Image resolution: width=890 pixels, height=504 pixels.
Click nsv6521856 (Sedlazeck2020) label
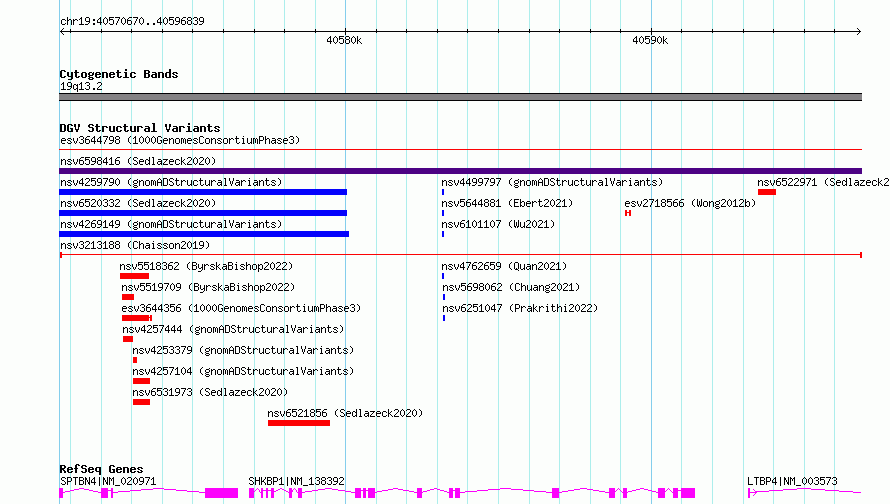(x=345, y=413)
